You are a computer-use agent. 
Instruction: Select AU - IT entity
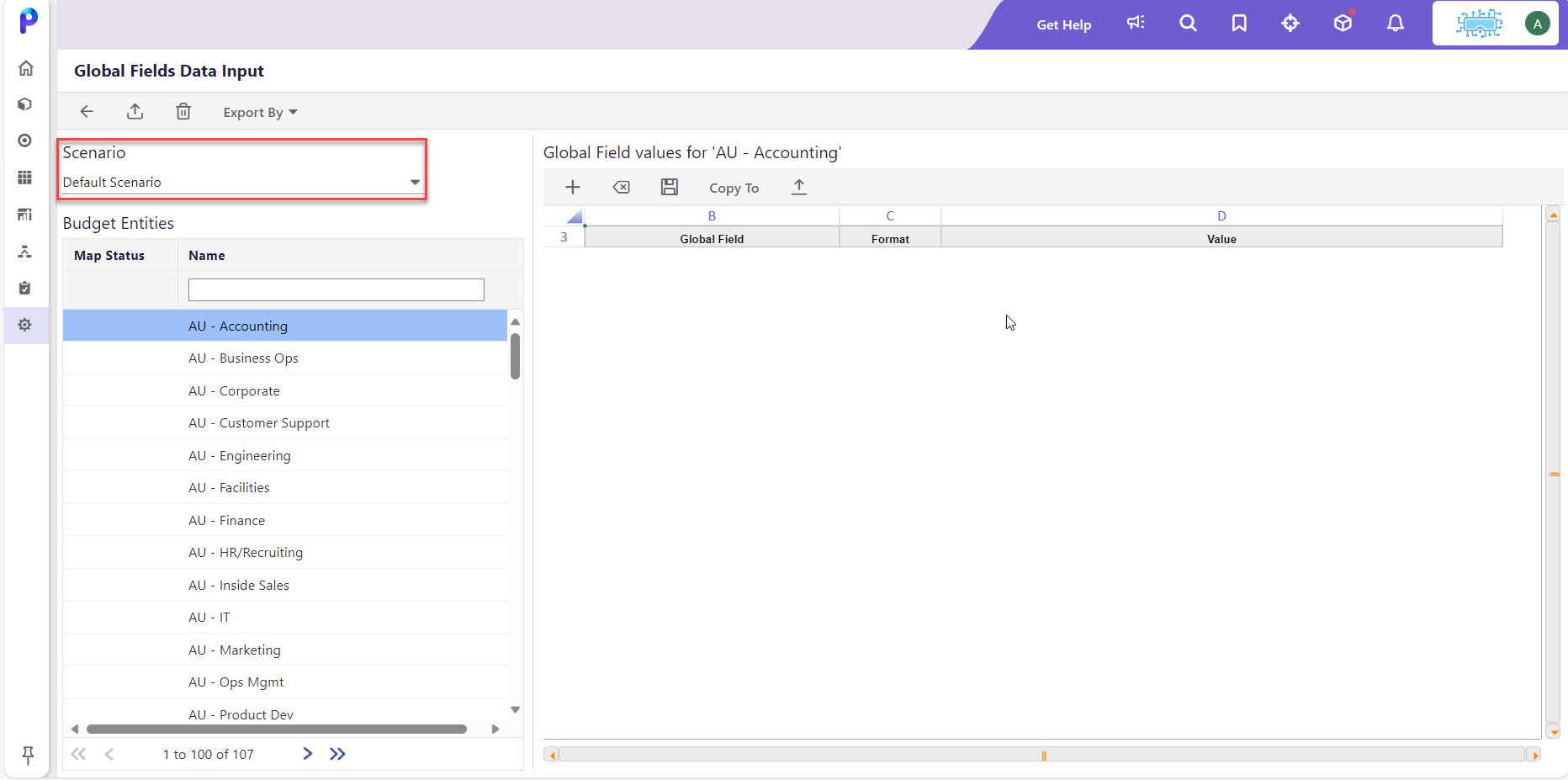(285, 617)
